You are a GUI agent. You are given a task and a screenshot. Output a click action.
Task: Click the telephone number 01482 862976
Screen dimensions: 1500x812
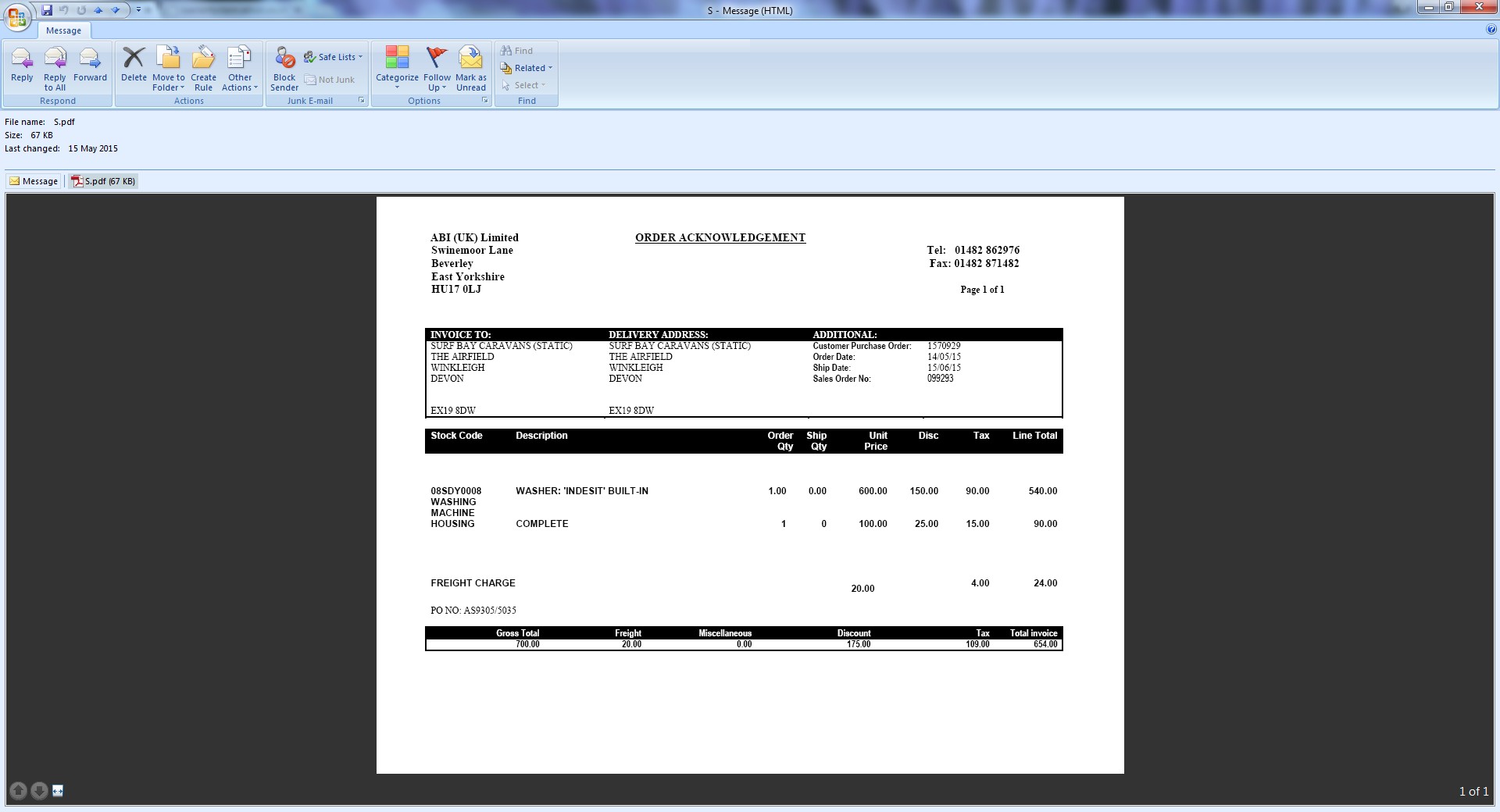tap(987, 251)
